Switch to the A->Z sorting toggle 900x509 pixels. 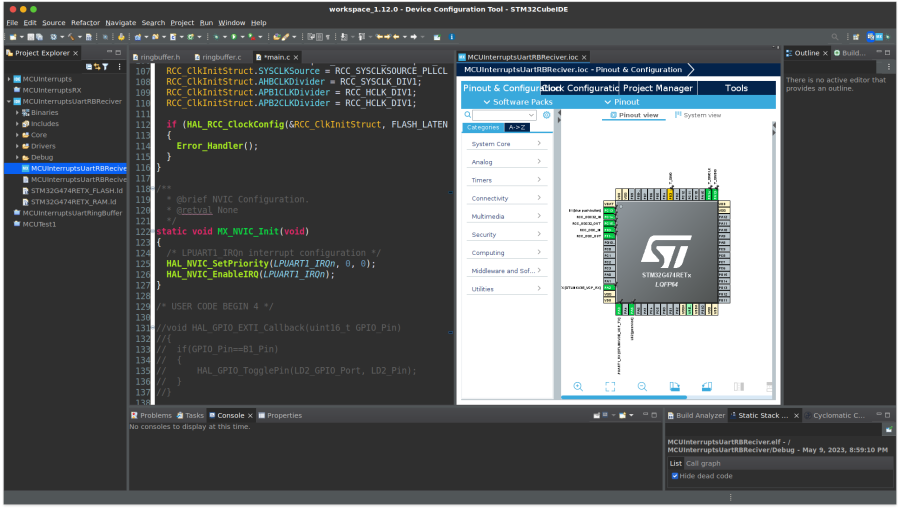coord(517,128)
